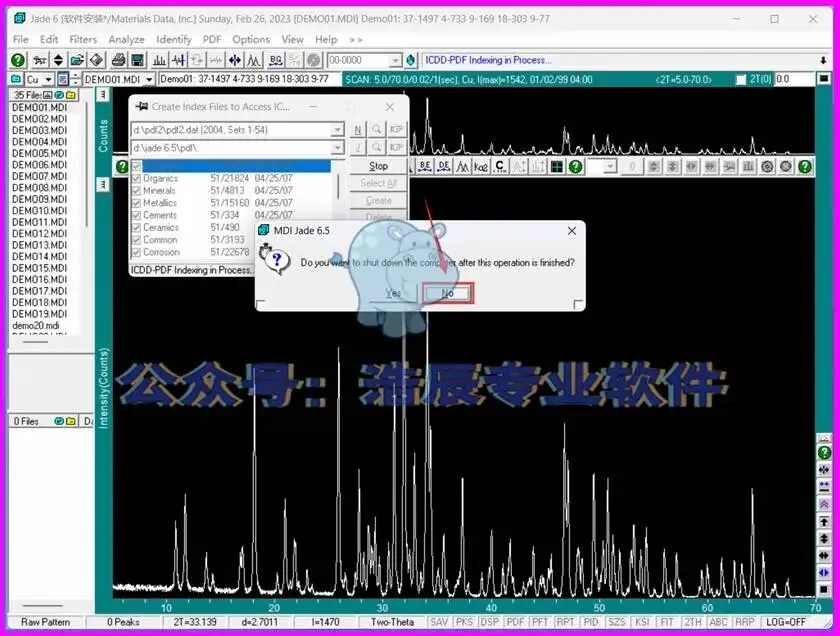840x636 pixels.
Task: Click the printer icon in the toolbar
Action: pos(118,60)
